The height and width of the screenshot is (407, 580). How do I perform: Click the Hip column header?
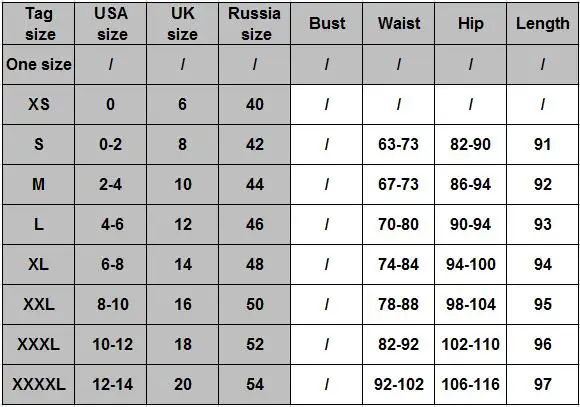pyautogui.click(x=471, y=24)
